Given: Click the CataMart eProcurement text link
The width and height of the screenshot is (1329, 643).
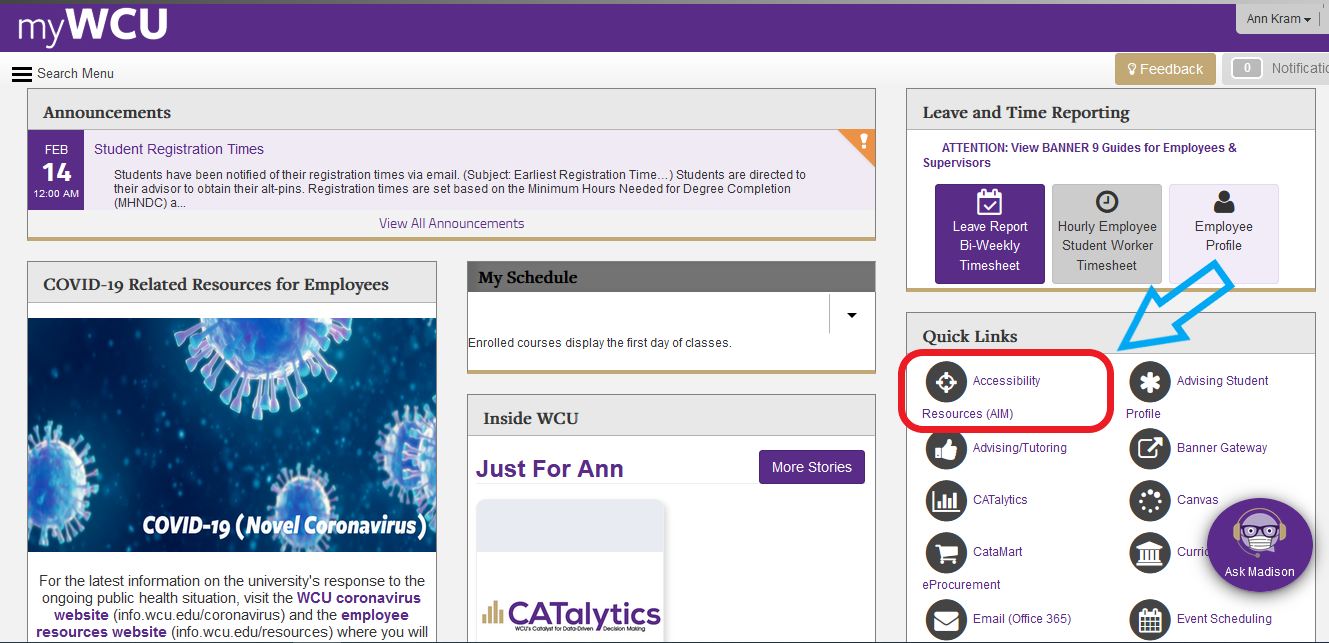Looking at the screenshot, I should (972, 568).
